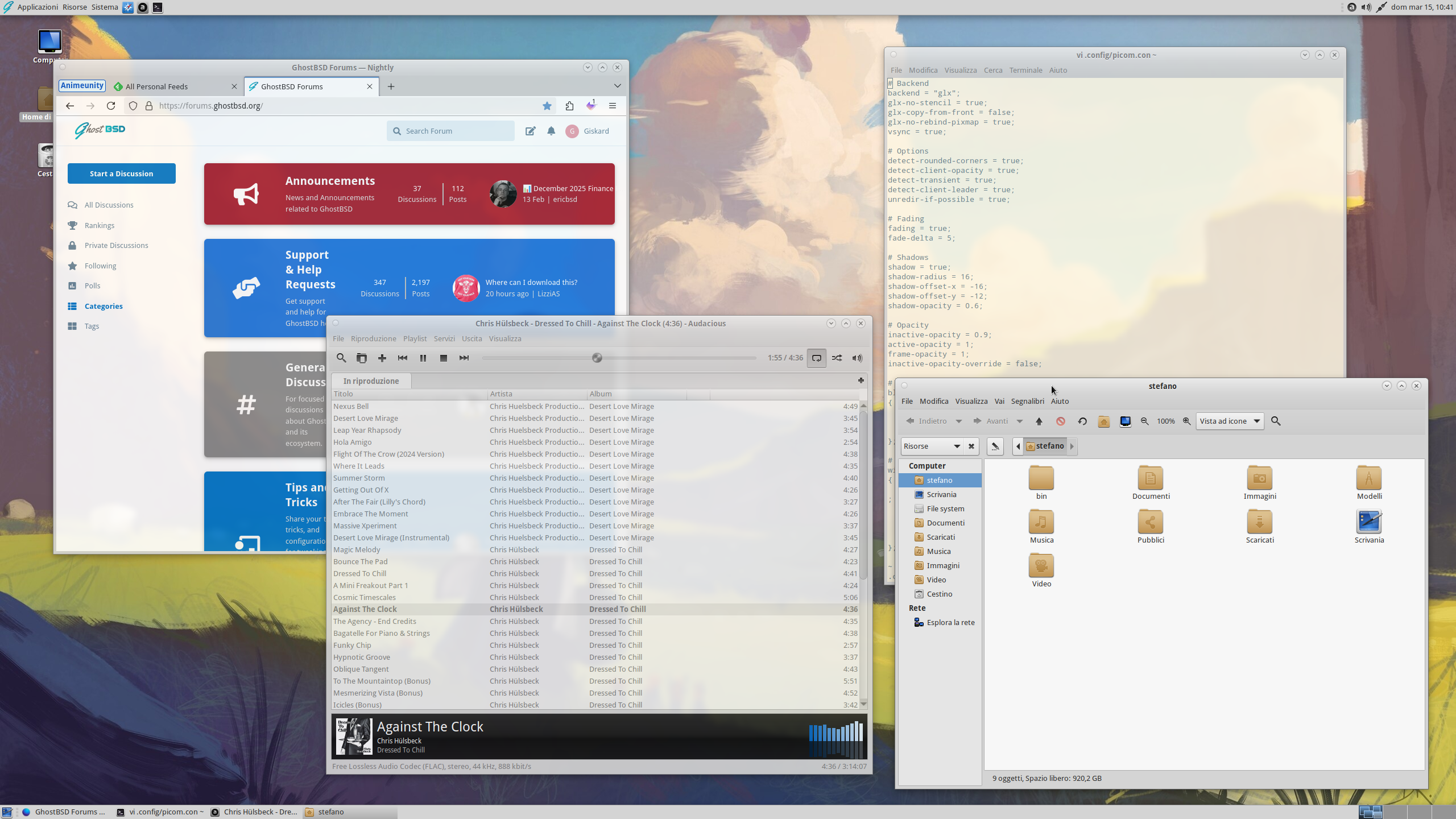1456x819 pixels.
Task: Open the Firefox hamburger menu
Action: coord(612,106)
